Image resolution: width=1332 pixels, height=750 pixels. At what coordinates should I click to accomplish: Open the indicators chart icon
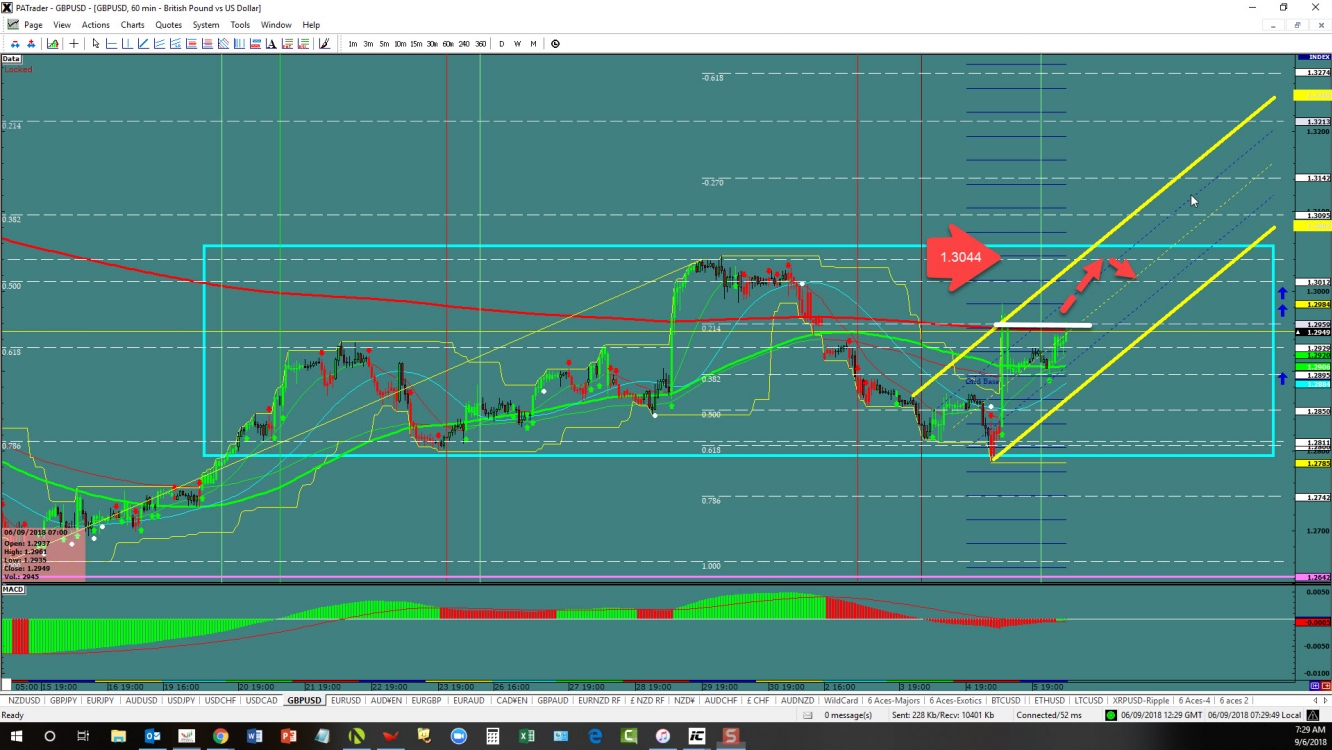point(52,44)
